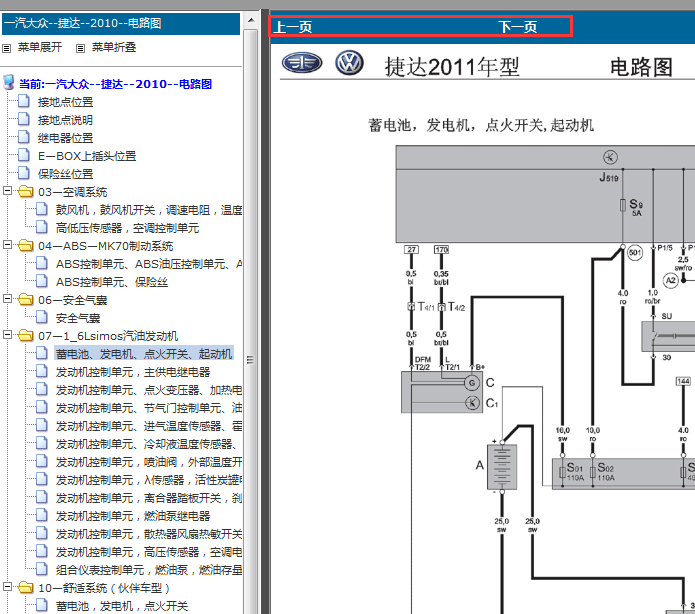Viewport: 695px width, 614px height.
Task: Open 发动机控制单元，离合器踏板开关 diagram
Action: point(148,498)
